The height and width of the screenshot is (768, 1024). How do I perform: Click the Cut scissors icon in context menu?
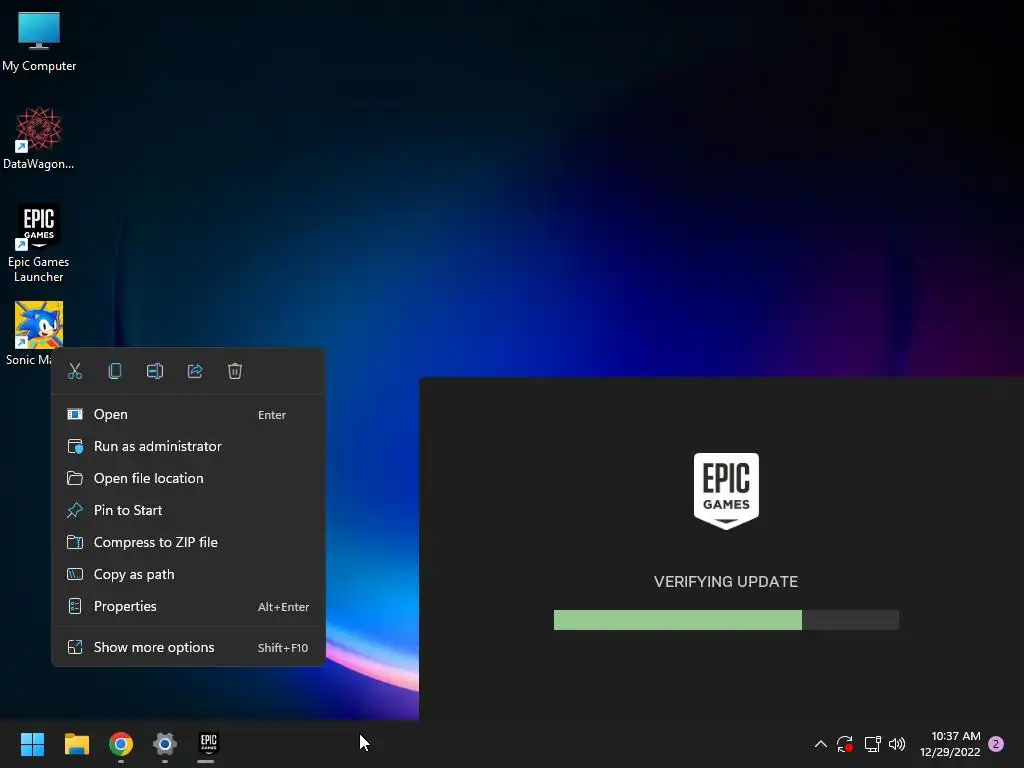tap(75, 371)
